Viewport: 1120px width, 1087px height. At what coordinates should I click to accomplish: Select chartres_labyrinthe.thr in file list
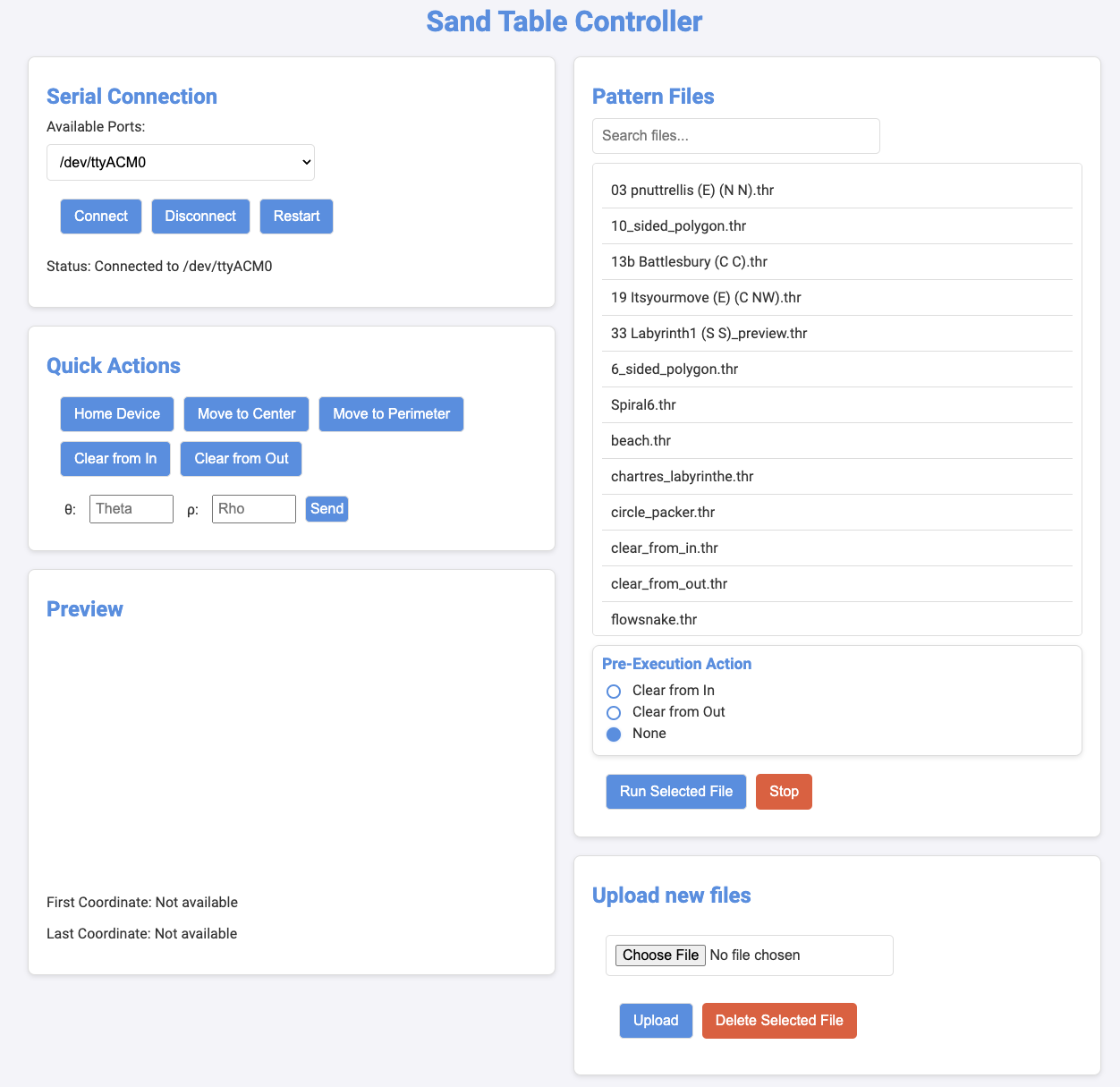682,477
